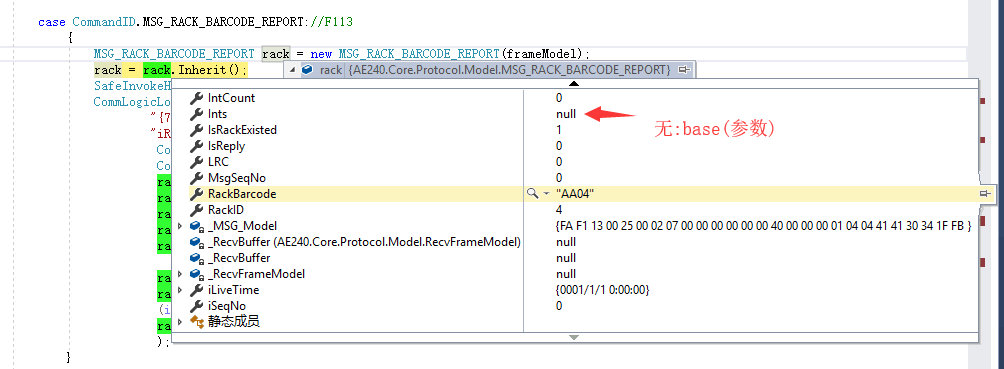This screenshot has width=1004, height=369.
Task: Click the CommLogicLo code line
Action: pos(132,102)
